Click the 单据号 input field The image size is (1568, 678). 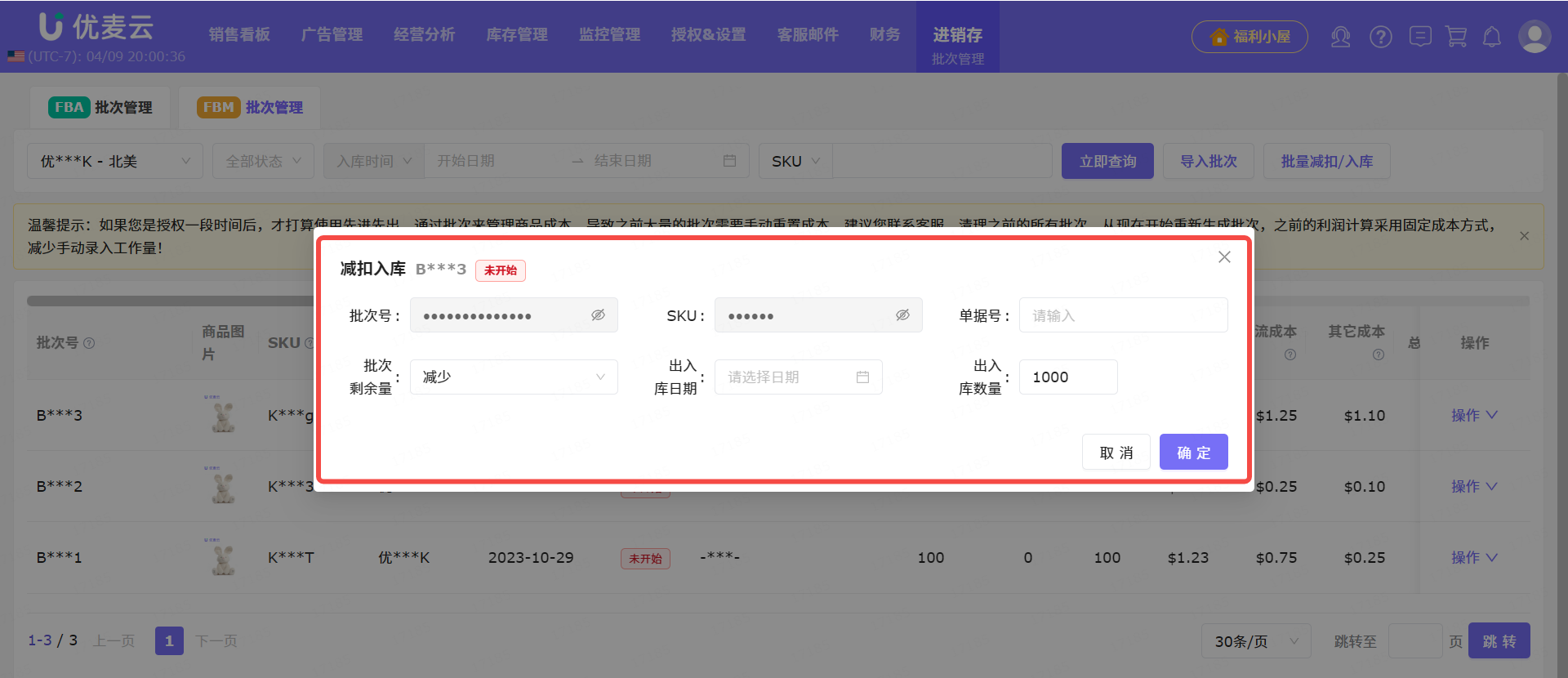coord(1123,315)
